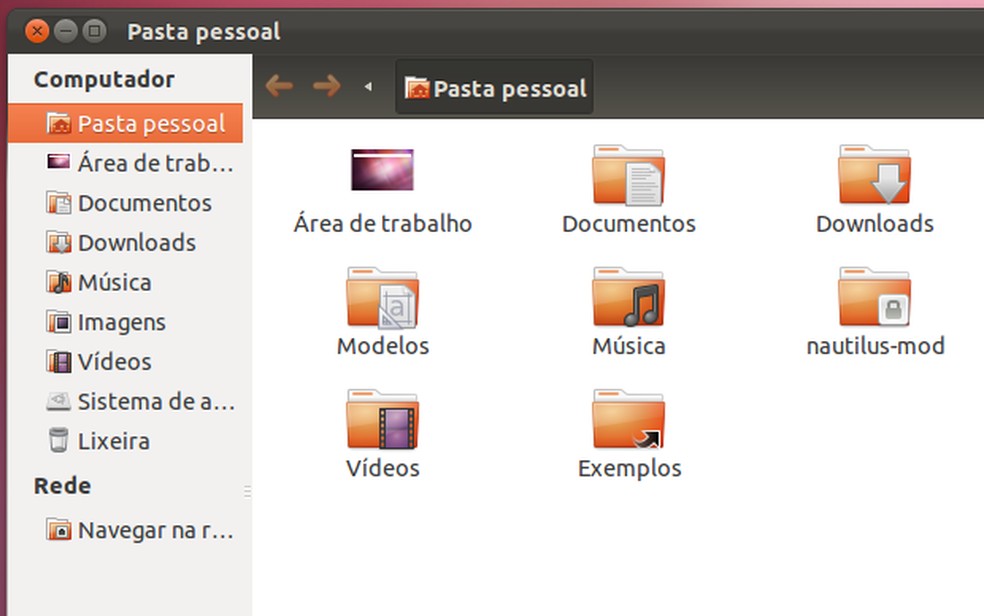This screenshot has width=984, height=616.
Task: Click the sidebar resize handle grip
Action: click(x=247, y=491)
